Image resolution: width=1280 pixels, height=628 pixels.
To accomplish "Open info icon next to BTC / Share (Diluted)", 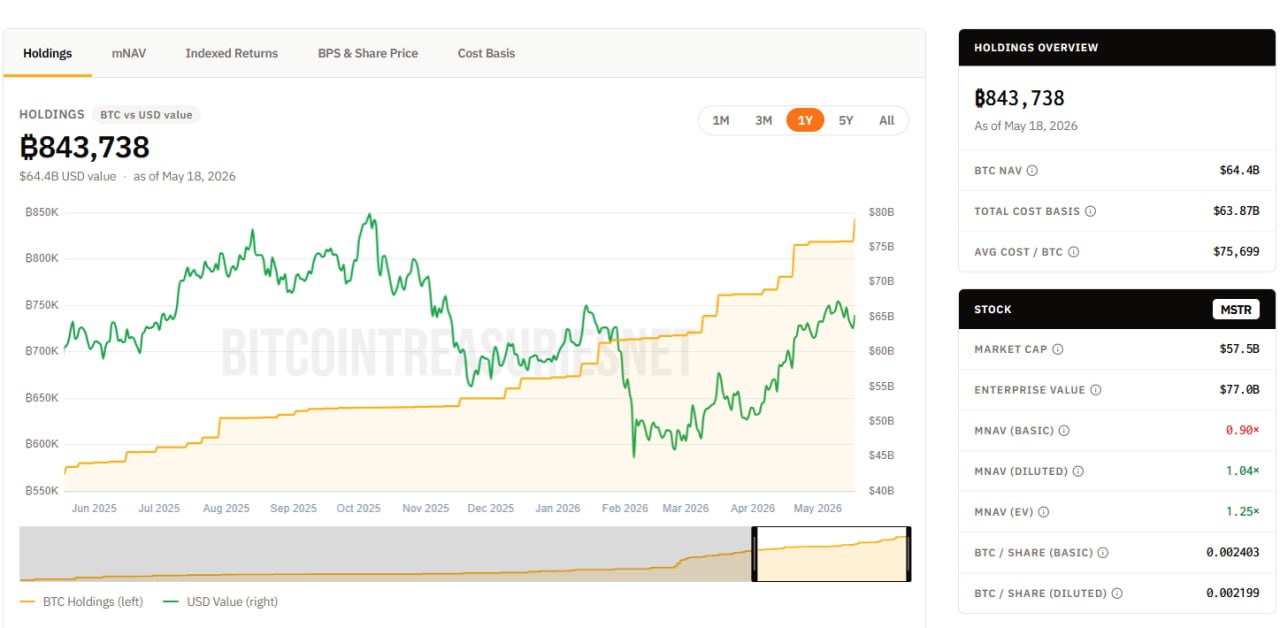I will pyautogui.click(x=1117, y=593).
